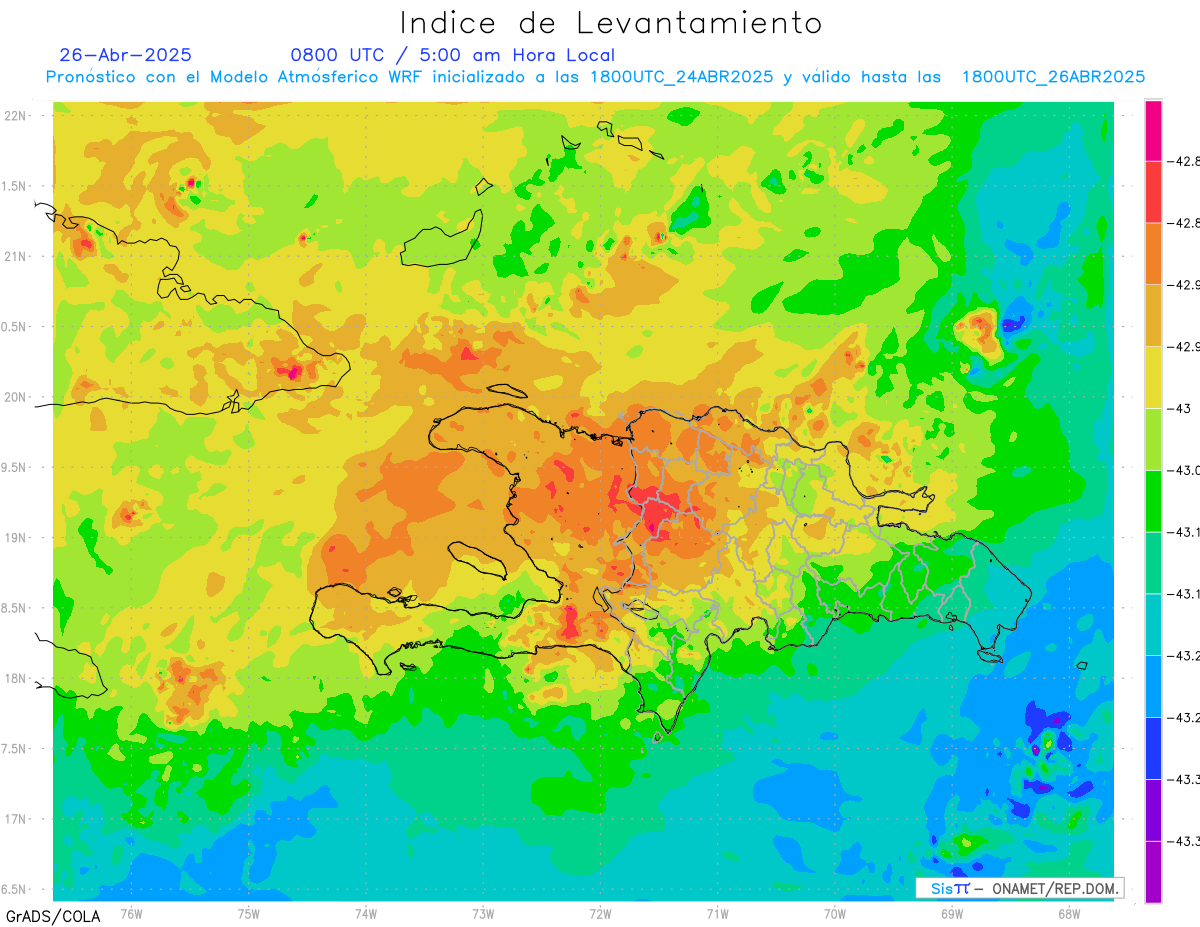Click the red swatch in the color legend
The image size is (1200, 927).
click(x=1153, y=192)
